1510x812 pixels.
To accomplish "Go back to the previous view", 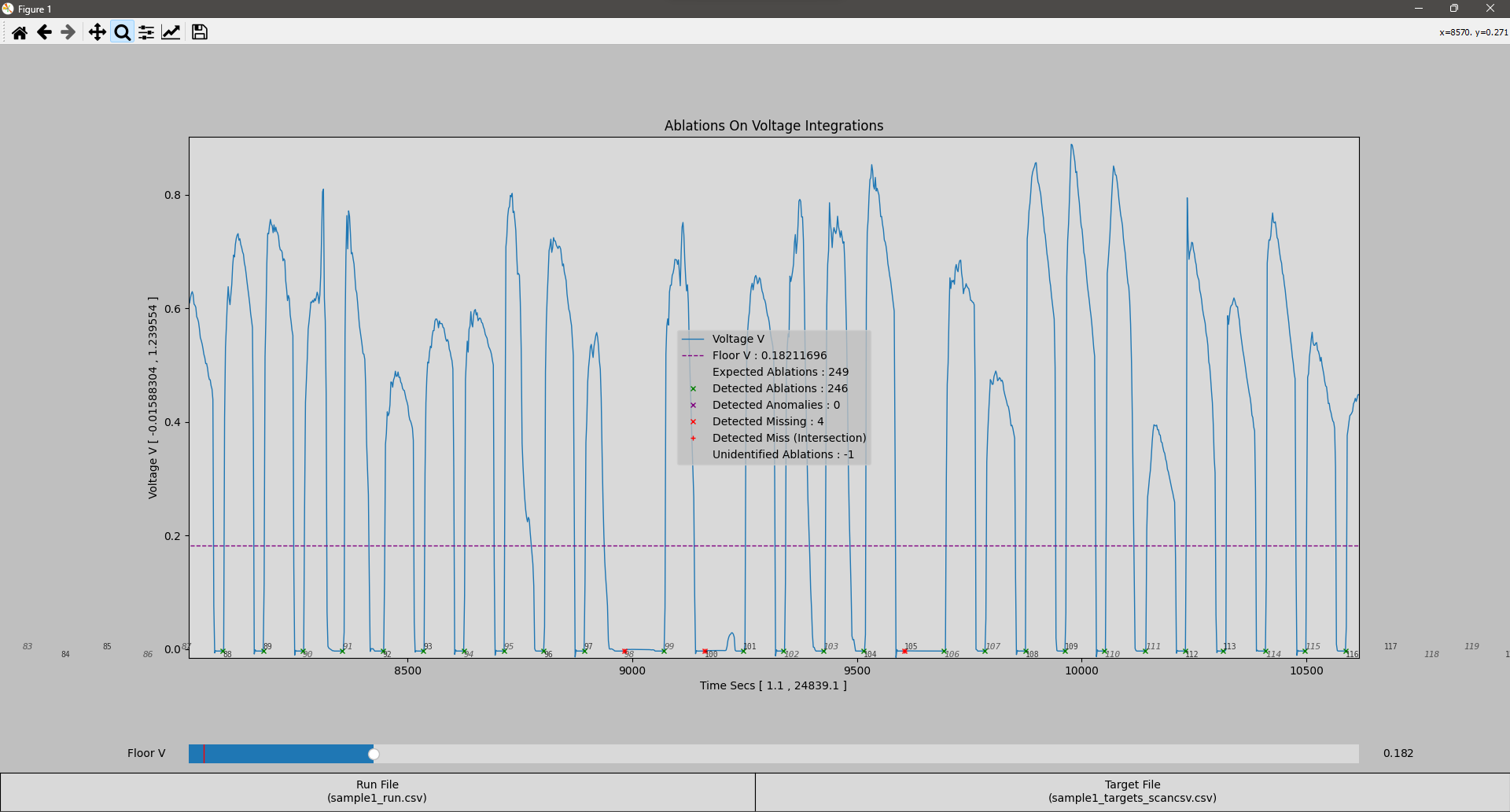I will pos(44,32).
